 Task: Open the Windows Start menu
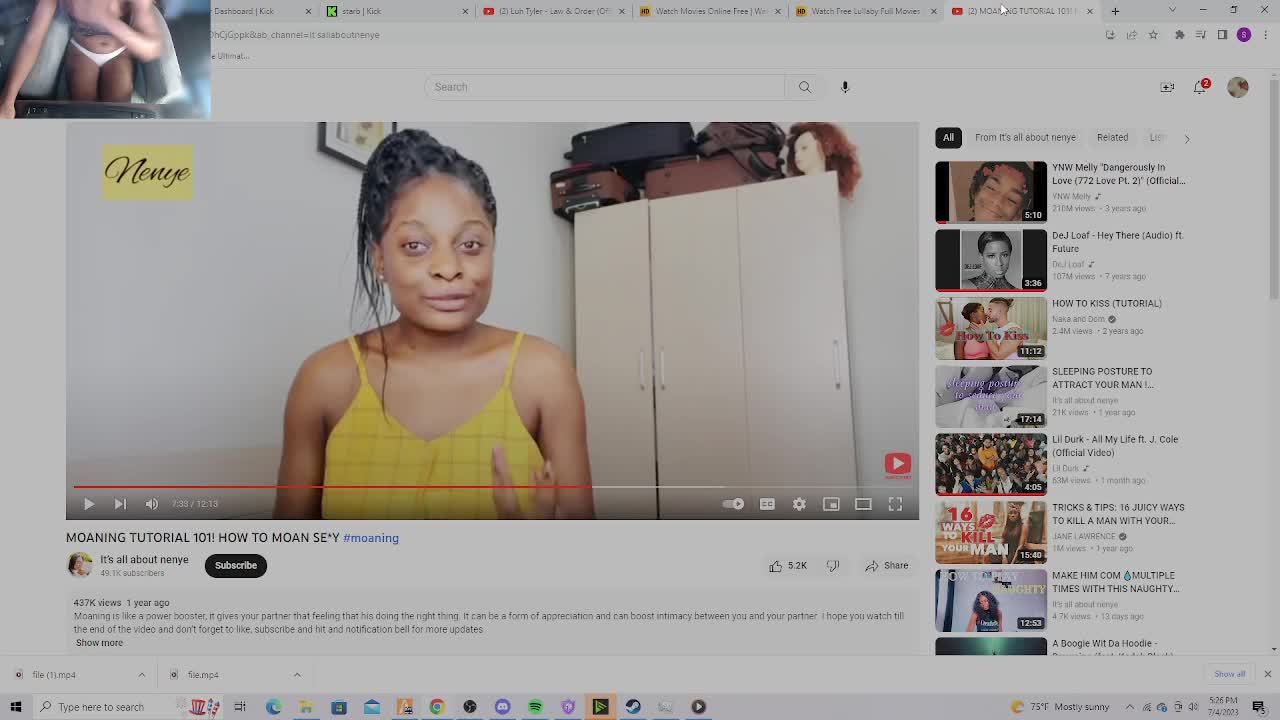tap(15, 707)
